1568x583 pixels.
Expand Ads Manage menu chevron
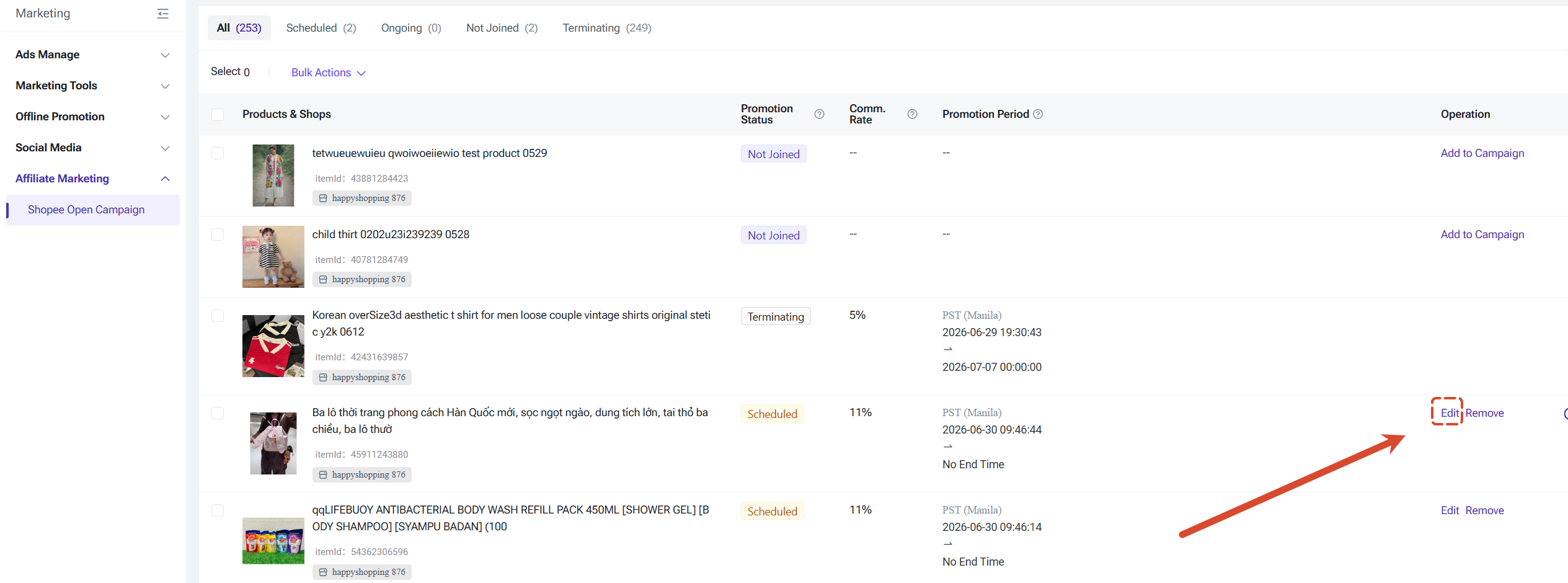click(166, 55)
